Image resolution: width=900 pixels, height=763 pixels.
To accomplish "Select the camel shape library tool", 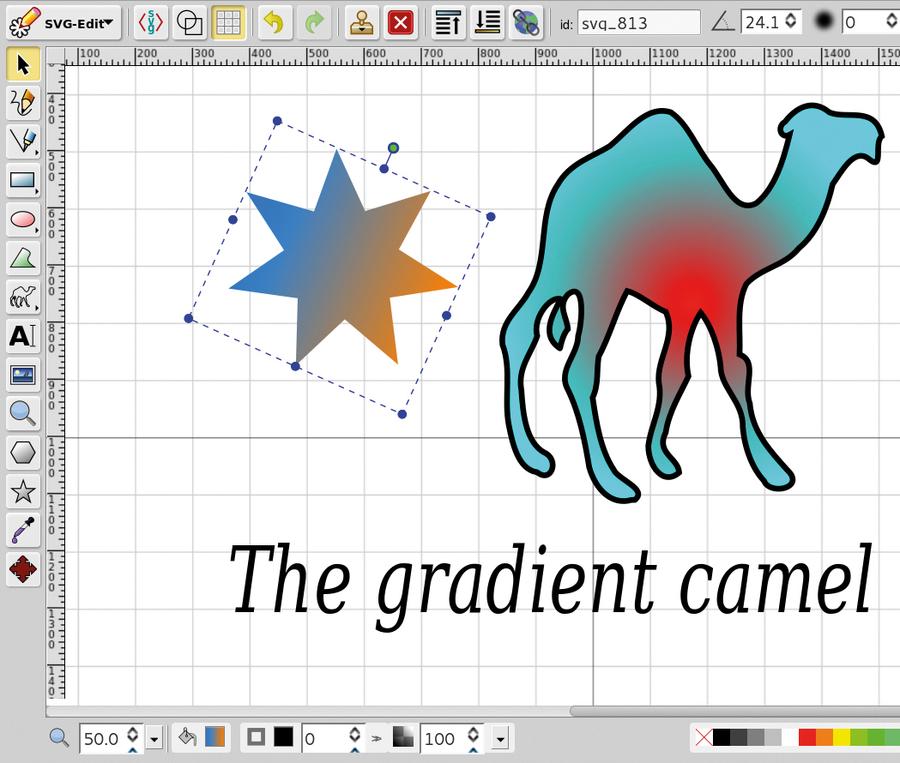I will tap(23, 297).
